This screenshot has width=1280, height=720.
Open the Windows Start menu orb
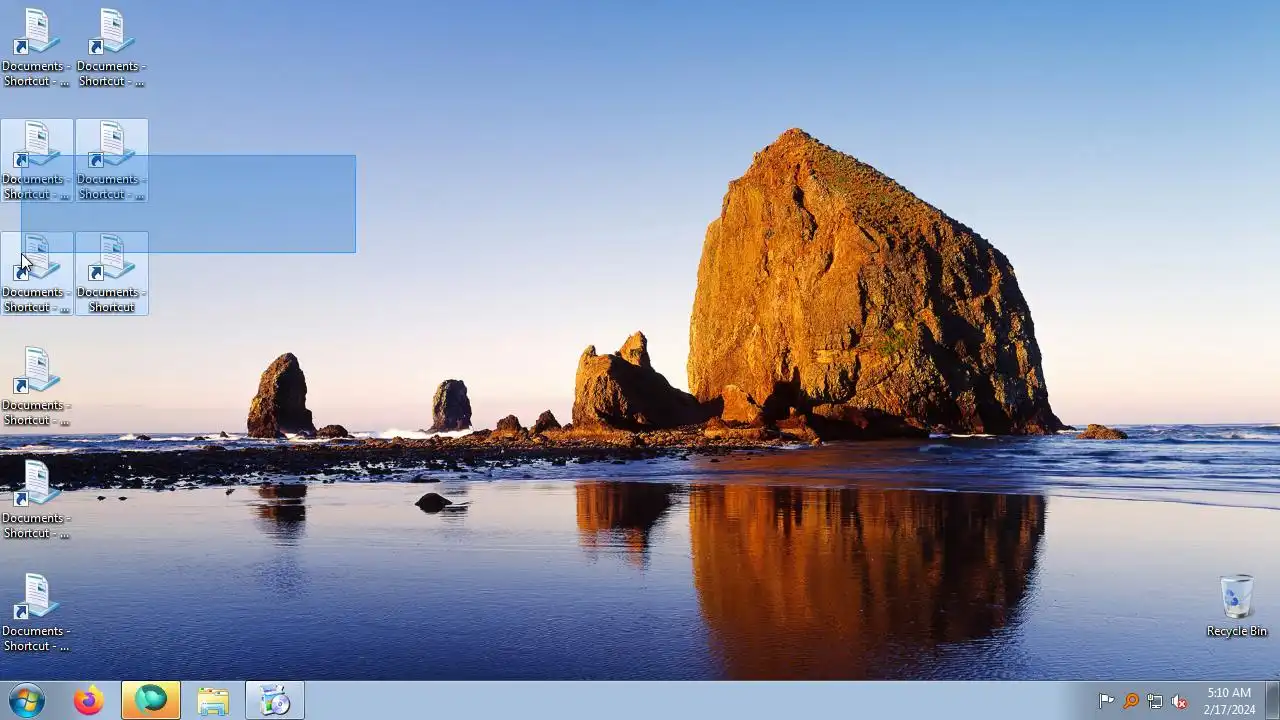(x=26, y=701)
